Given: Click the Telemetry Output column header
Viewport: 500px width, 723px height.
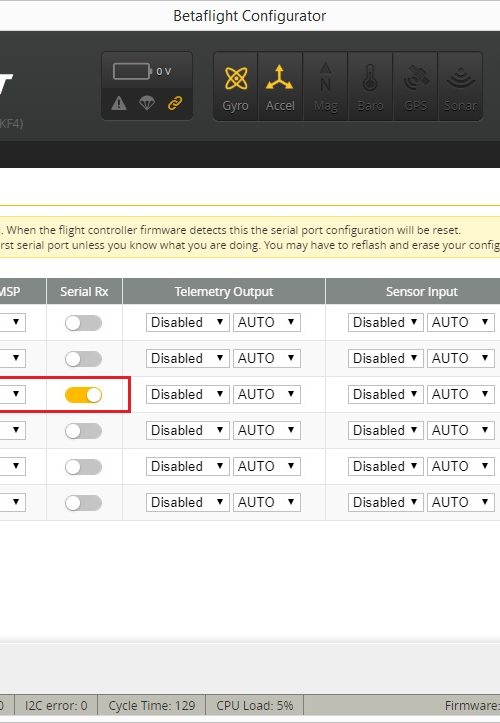Looking at the screenshot, I should (224, 291).
